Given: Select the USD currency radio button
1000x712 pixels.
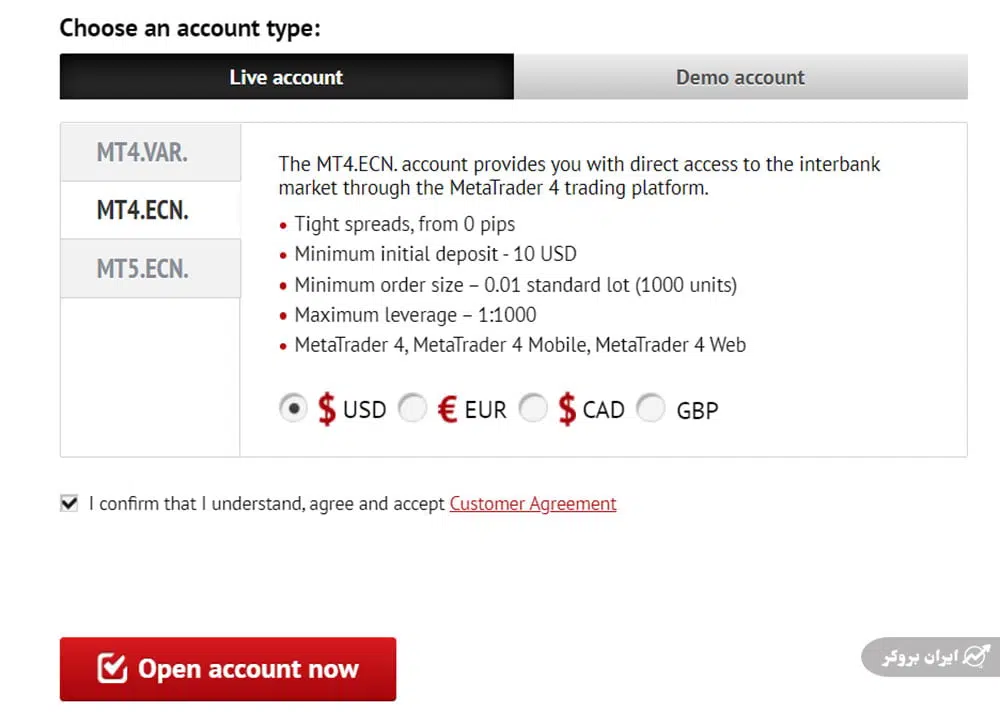Looking at the screenshot, I should pos(292,408).
